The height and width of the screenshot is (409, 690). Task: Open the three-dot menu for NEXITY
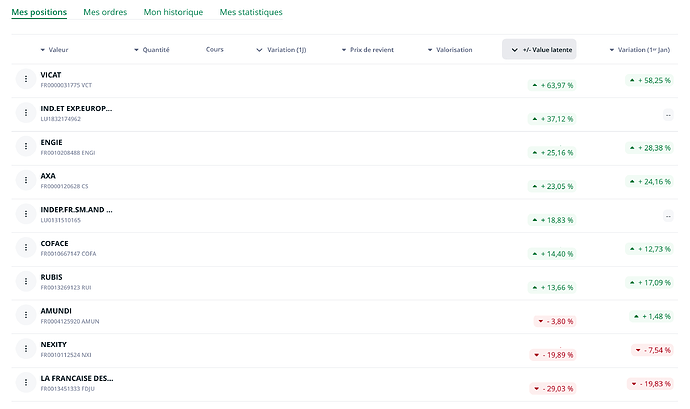(26, 349)
